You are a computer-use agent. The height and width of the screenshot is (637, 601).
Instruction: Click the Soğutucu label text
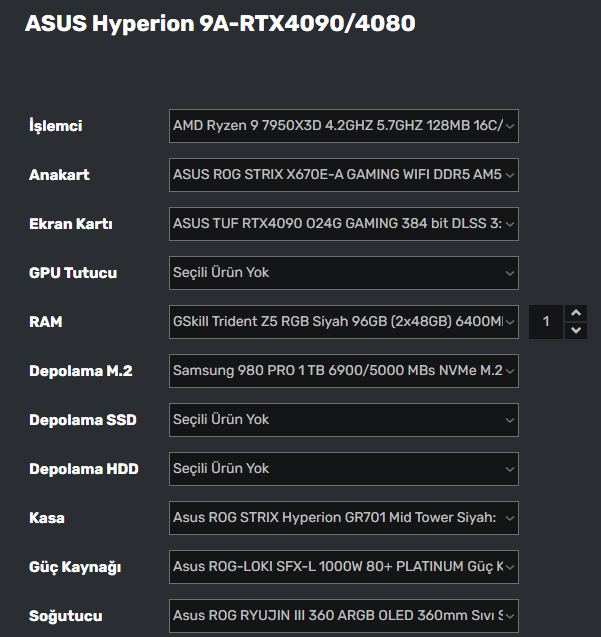coord(65,616)
